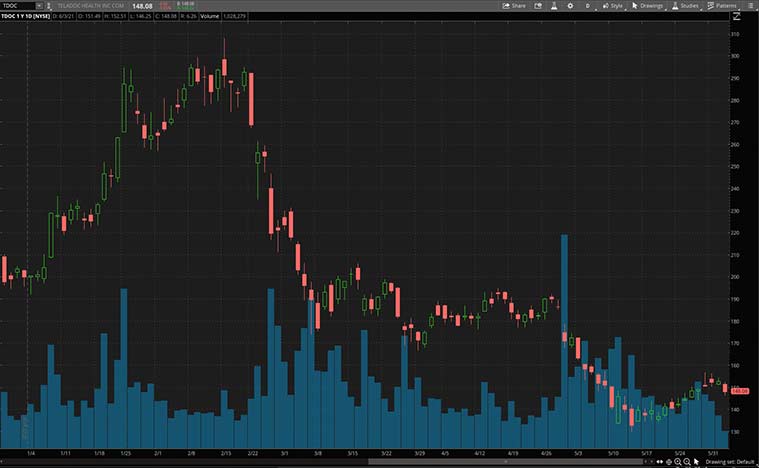Screen dimensions: 759x468
Task: Click the horizontal expand arrows icon
Action: click(658, 461)
